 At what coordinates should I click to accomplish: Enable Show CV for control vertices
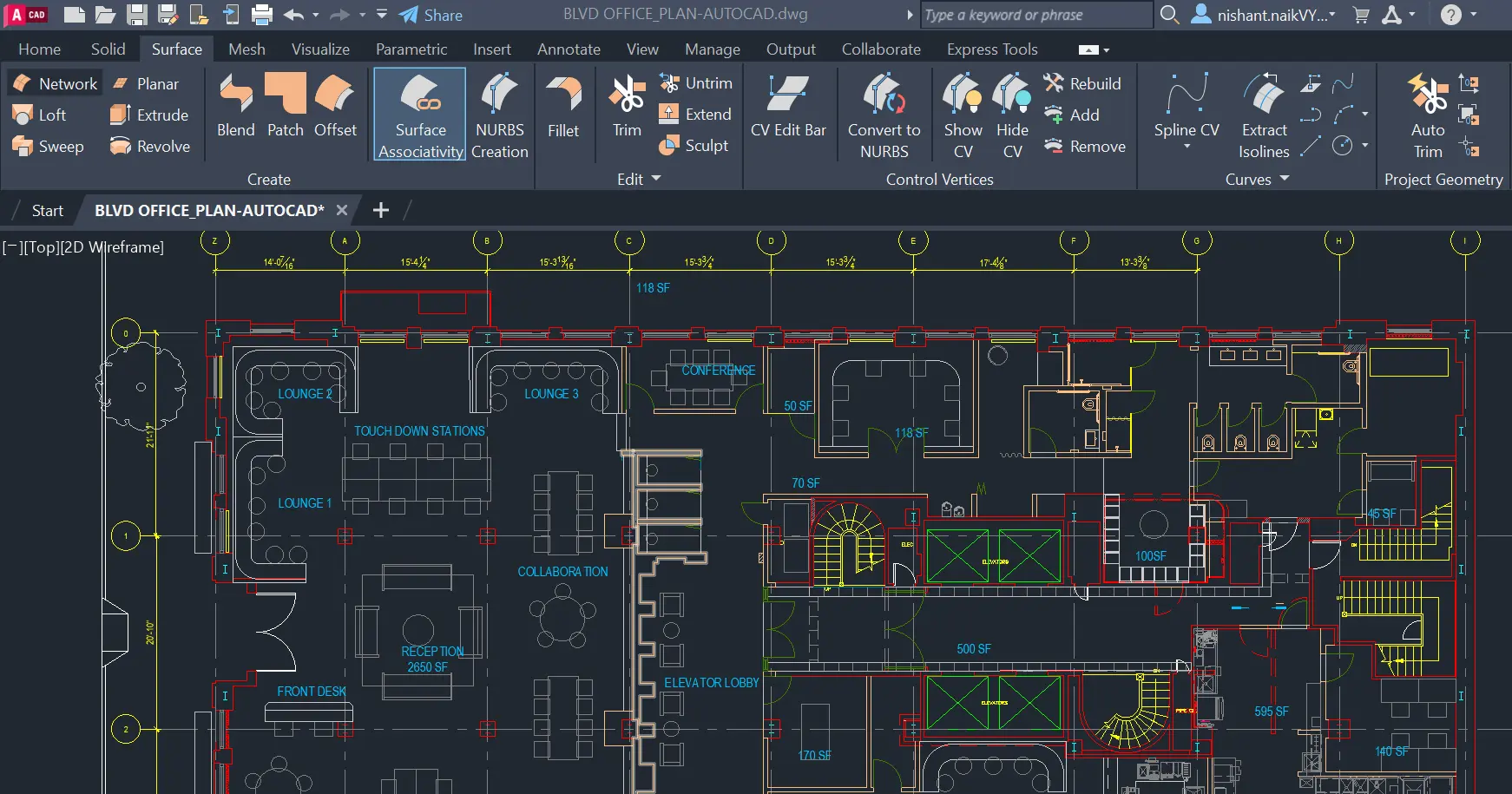962,114
